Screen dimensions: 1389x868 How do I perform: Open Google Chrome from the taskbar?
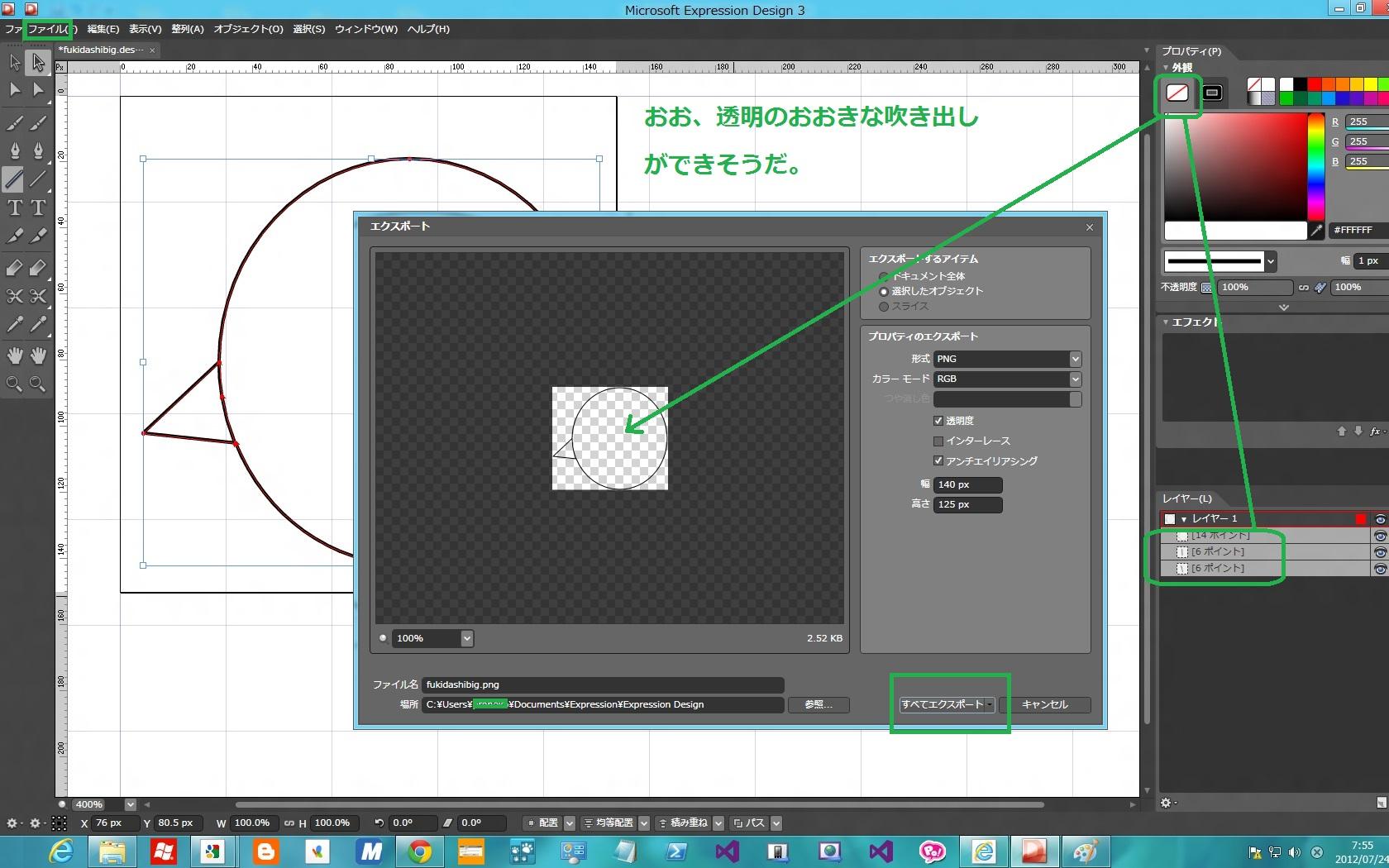(x=419, y=851)
